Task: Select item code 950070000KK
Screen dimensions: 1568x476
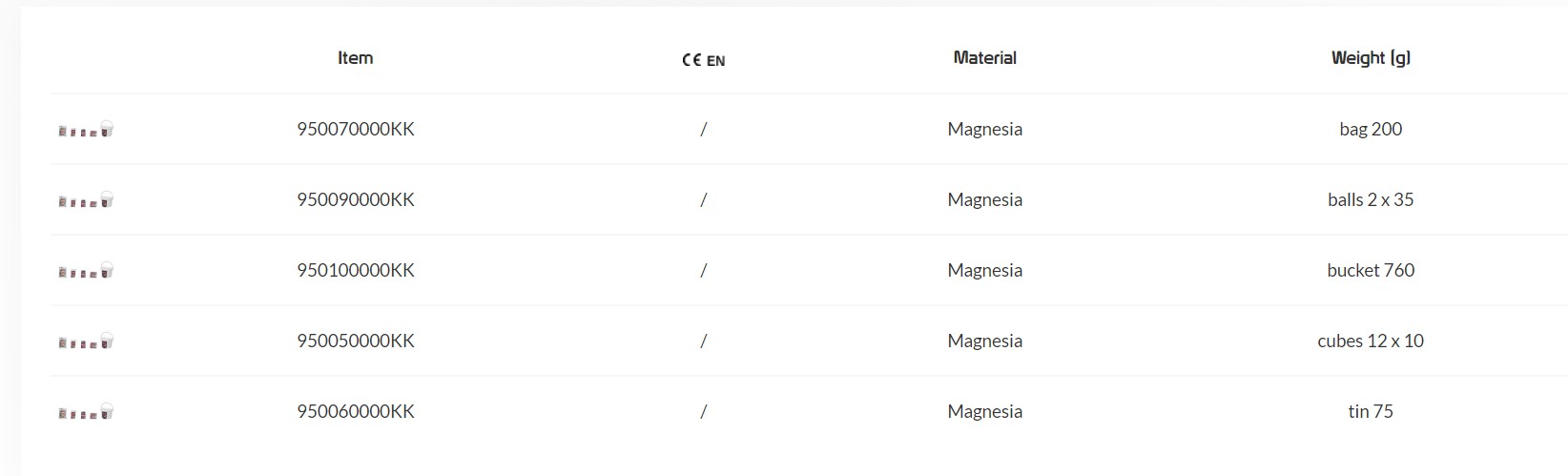Action: pyautogui.click(x=355, y=129)
